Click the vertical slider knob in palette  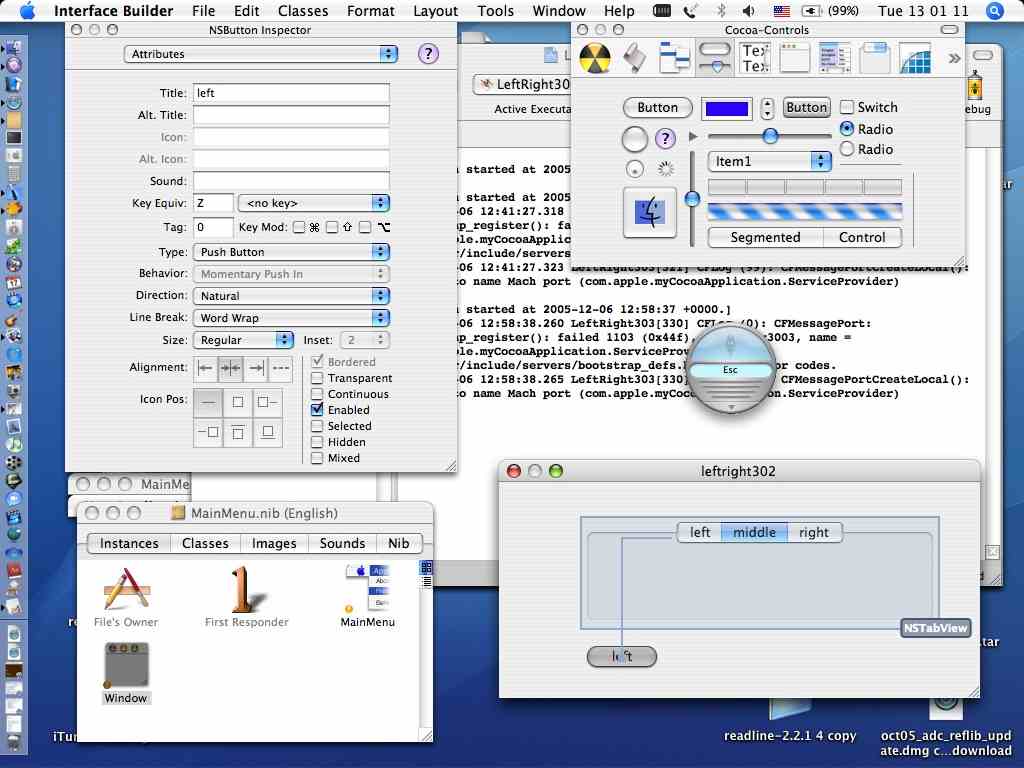click(692, 198)
